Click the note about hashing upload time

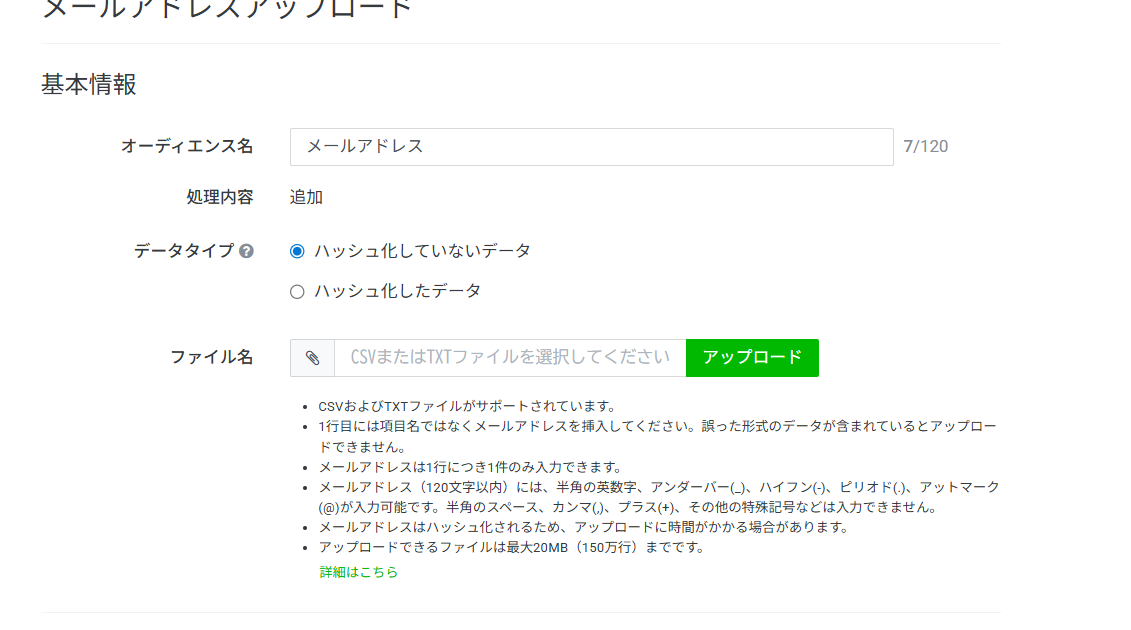pyautogui.click(x=583, y=527)
